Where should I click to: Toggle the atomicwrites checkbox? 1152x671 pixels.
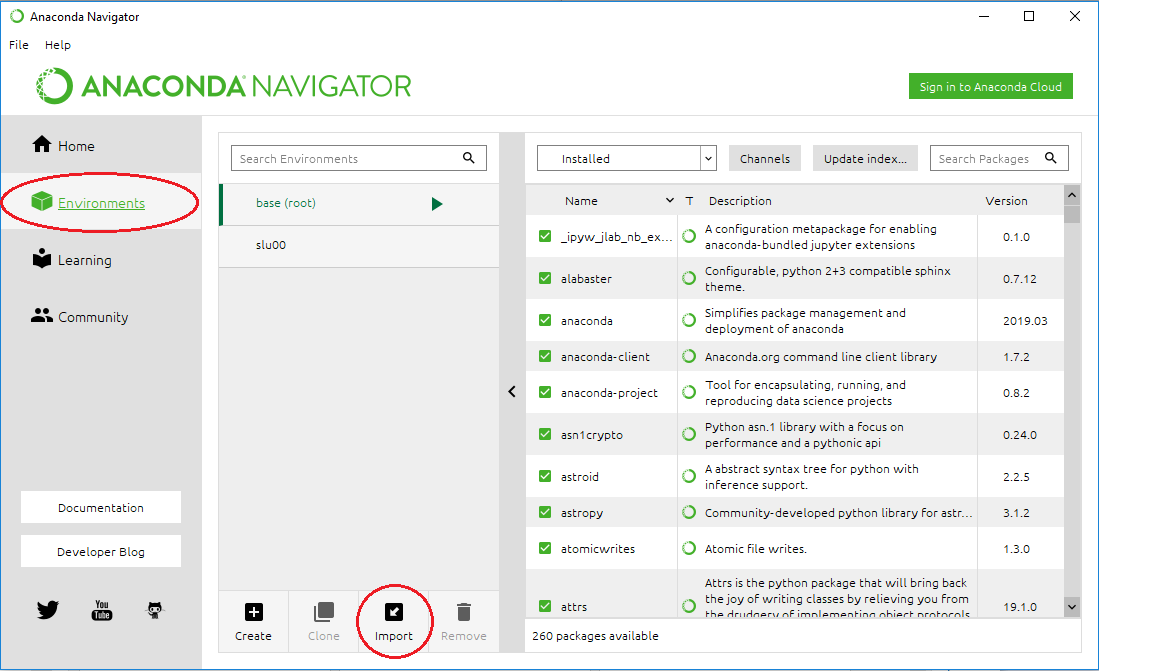pos(545,548)
